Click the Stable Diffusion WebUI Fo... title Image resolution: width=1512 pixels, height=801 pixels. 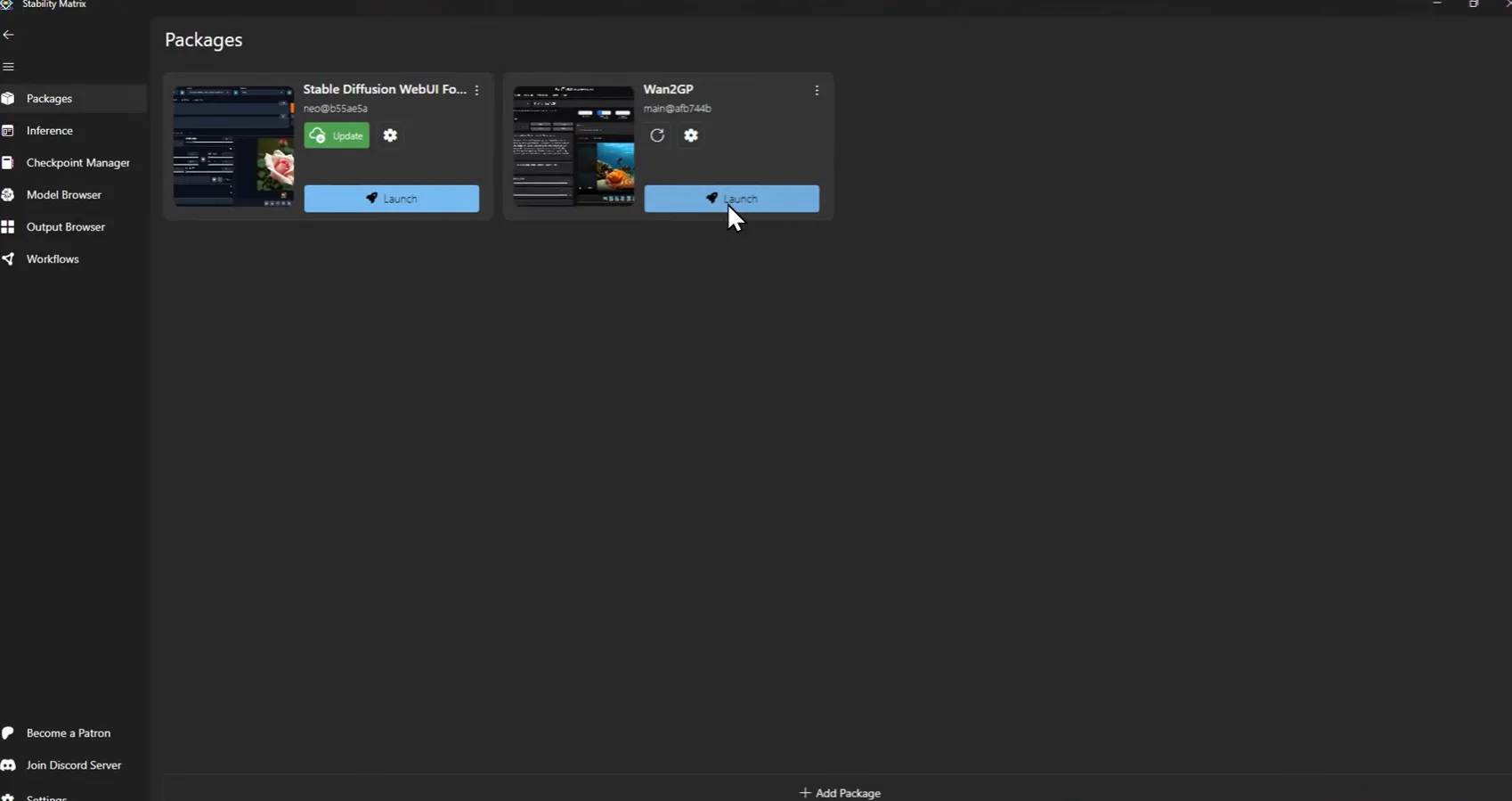pos(385,89)
